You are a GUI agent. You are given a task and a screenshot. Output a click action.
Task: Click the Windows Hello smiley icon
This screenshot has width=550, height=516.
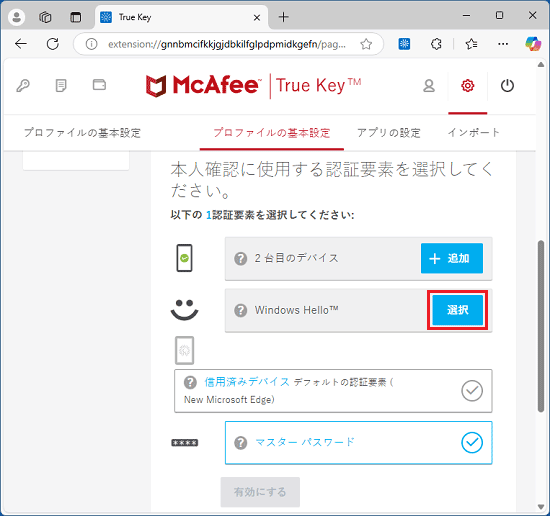pyautogui.click(x=185, y=310)
